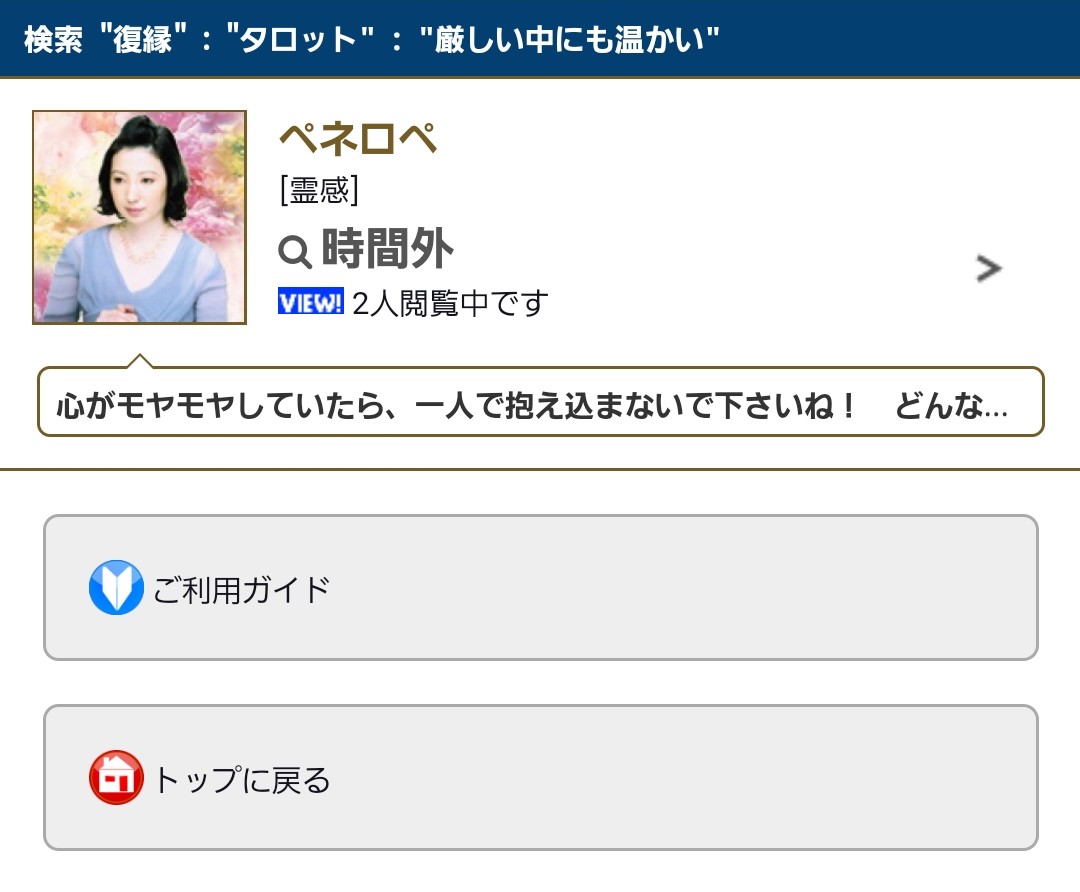Screen dimensions: 1080x892
Task: Expand ペネロペ details with the right chevron
Action: coord(988,269)
